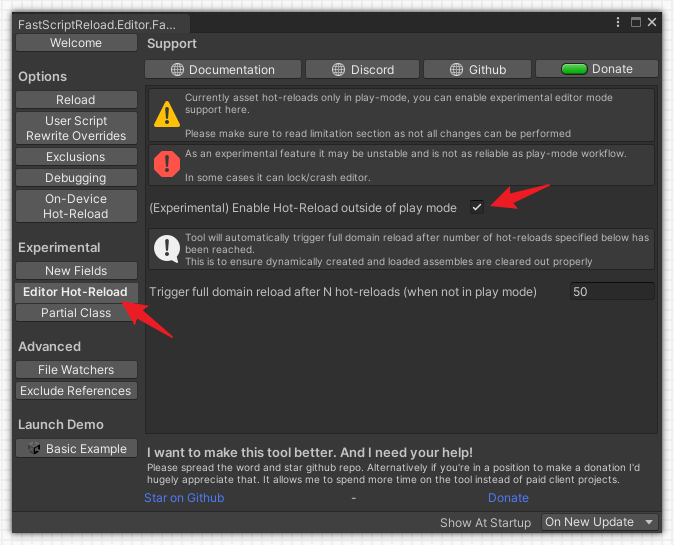Click the globe icon on Github button
Screen dimensions: 674x545
(456, 69)
